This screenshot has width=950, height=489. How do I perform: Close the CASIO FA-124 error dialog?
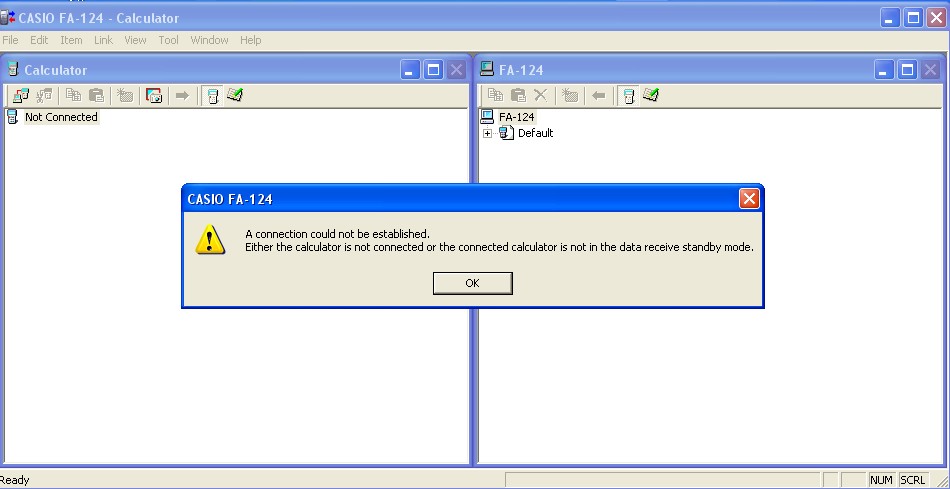tap(749, 198)
